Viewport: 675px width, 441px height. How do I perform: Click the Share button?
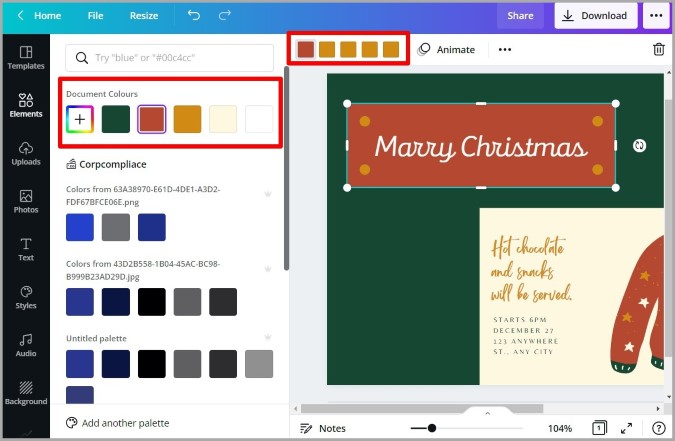tap(520, 16)
